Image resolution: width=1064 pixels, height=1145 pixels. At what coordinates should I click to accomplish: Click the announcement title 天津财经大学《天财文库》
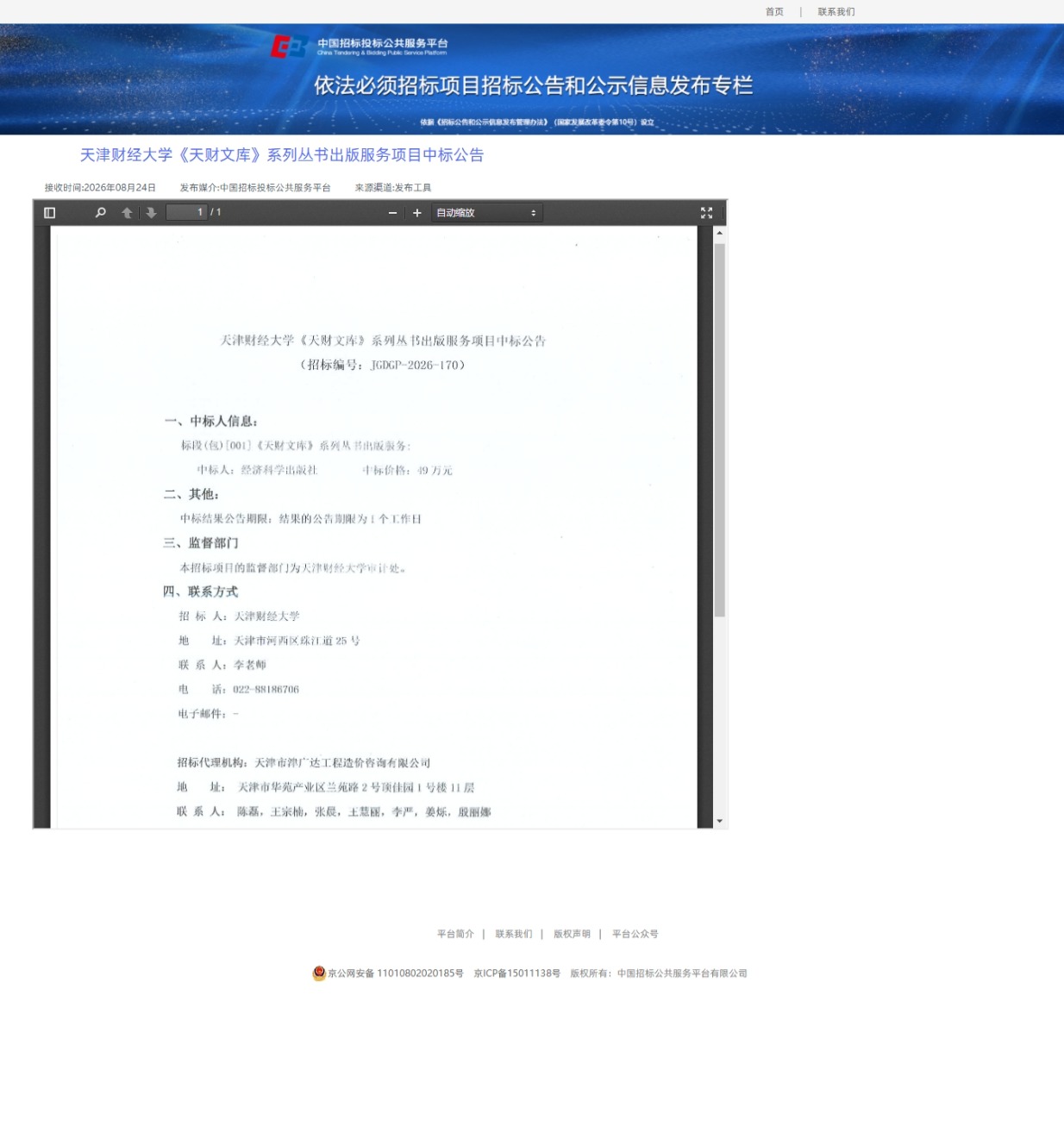[282, 155]
